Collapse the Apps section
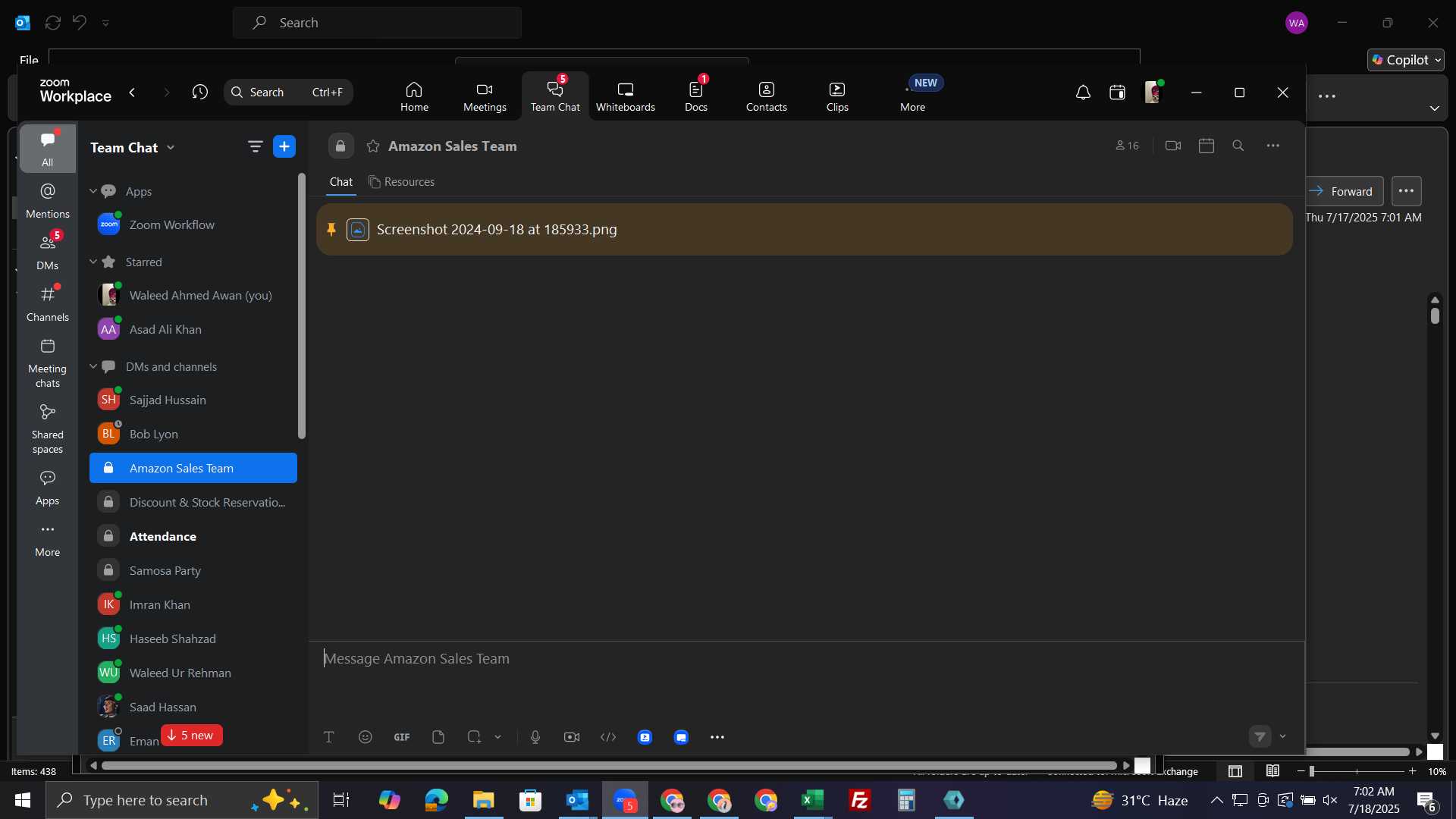This screenshot has height=819, width=1456. point(93,191)
